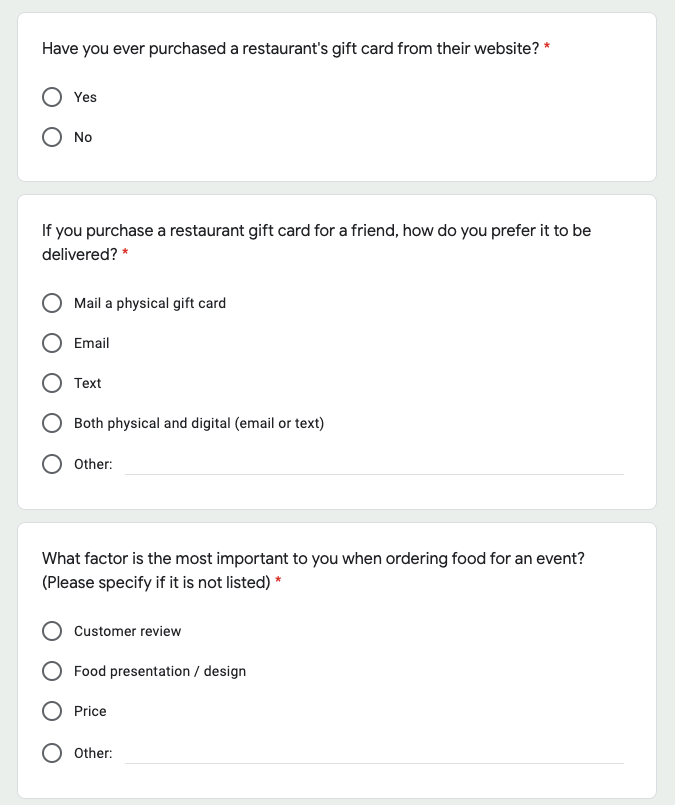Click the Other text field for delivery preference
This screenshot has width=675, height=805.
pyautogui.click(x=374, y=465)
